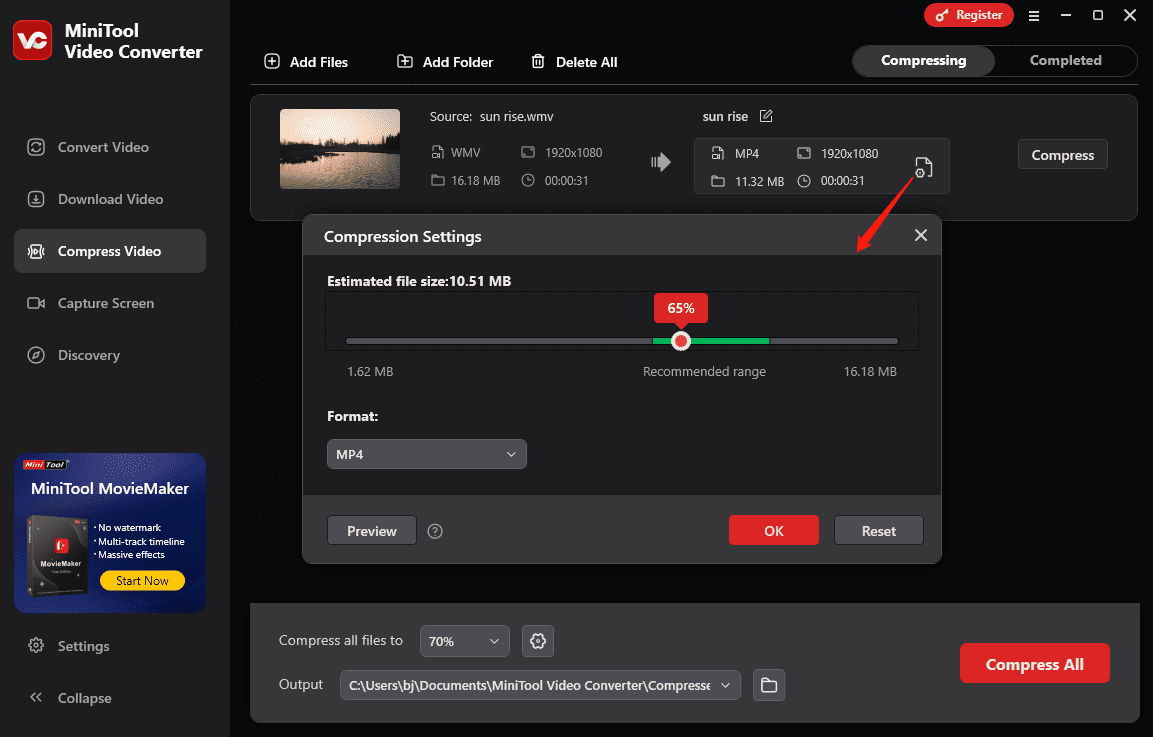This screenshot has width=1153, height=737.
Task: Click the Recommended range label
Action: [x=704, y=371]
